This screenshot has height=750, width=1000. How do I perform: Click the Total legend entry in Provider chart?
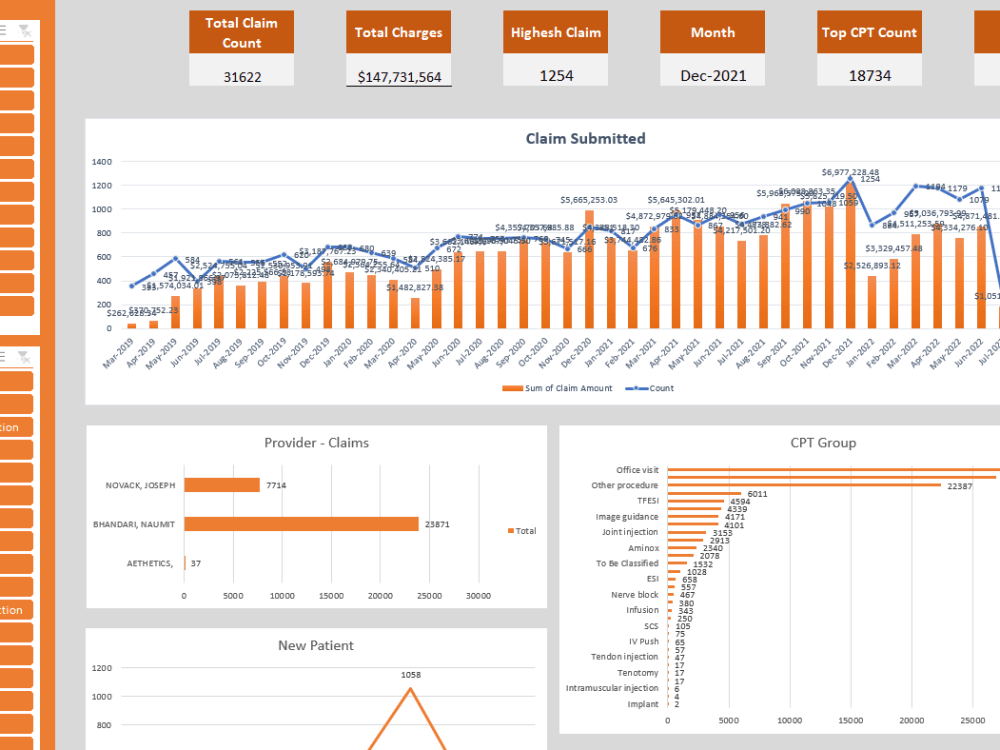522,531
